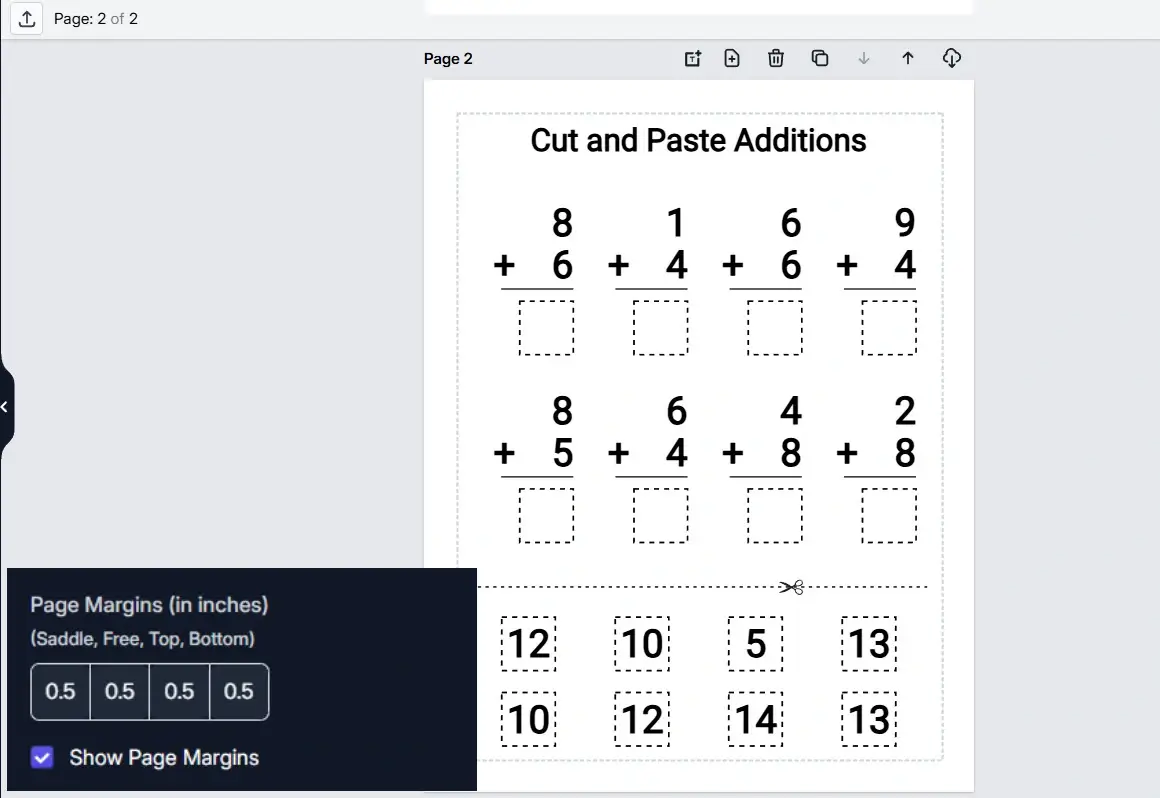Click the answer box under 4 + 8
Viewport: 1160px width, 798px height.
[x=775, y=515]
